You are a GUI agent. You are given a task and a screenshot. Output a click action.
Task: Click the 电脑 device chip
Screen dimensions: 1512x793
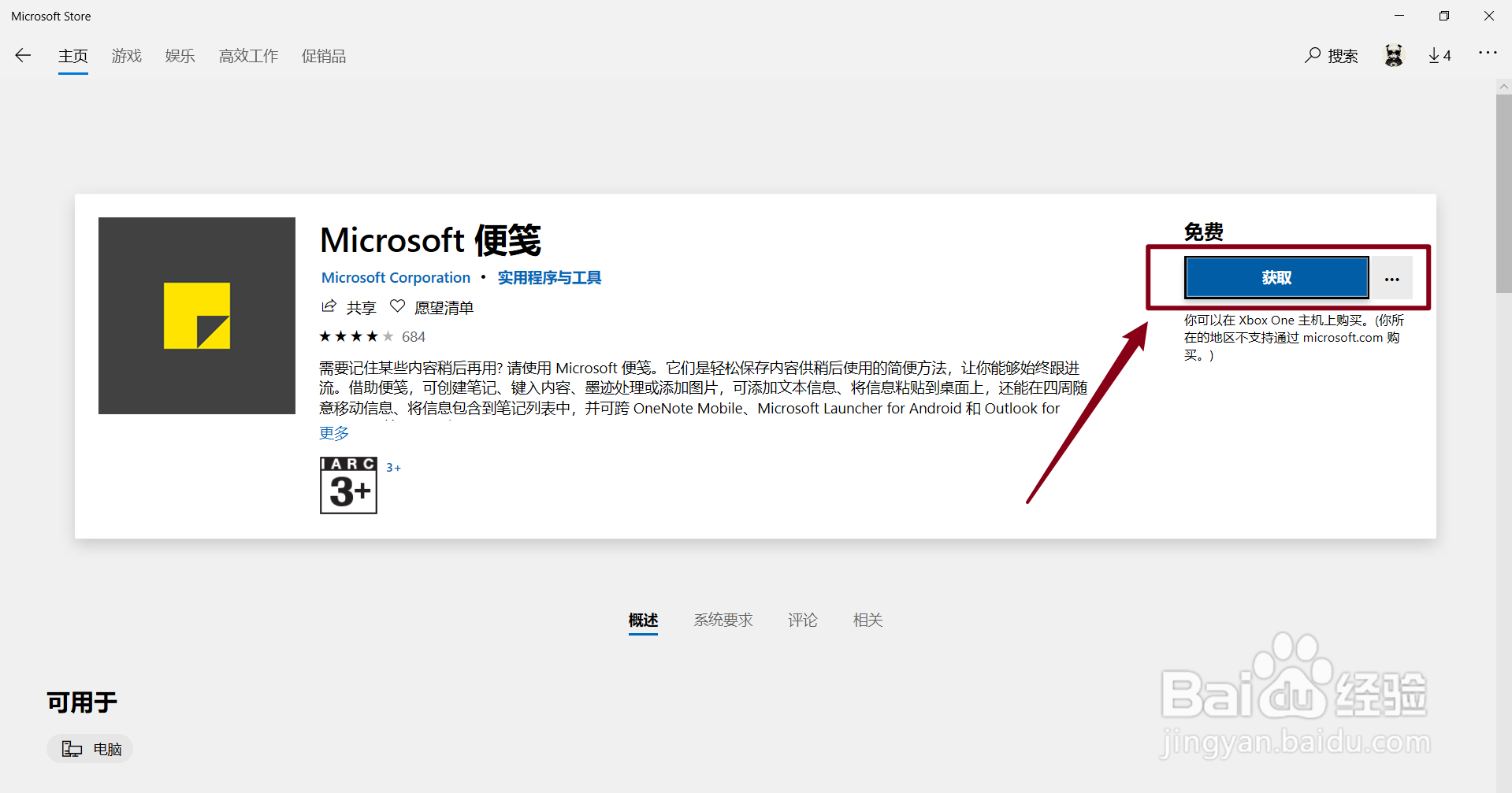(90, 749)
